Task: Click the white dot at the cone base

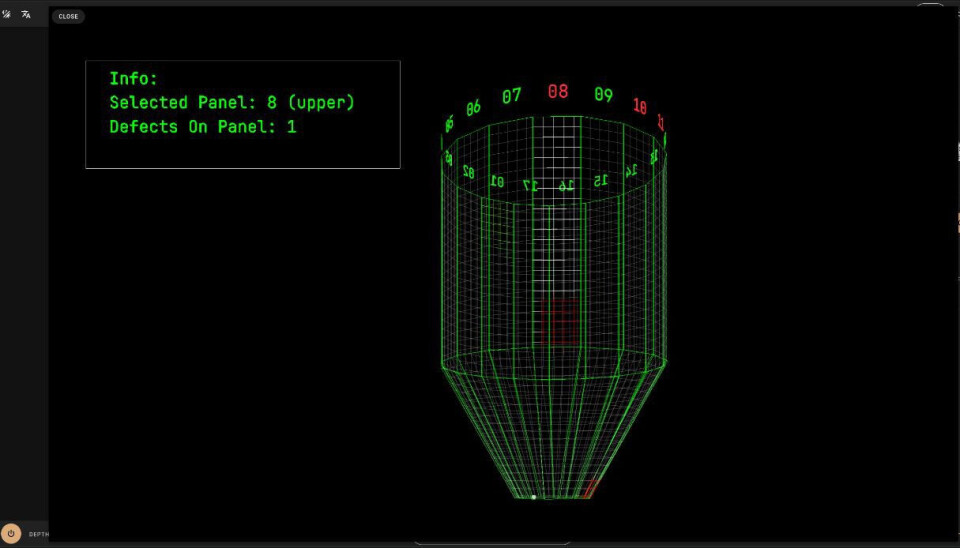Action: (x=534, y=496)
